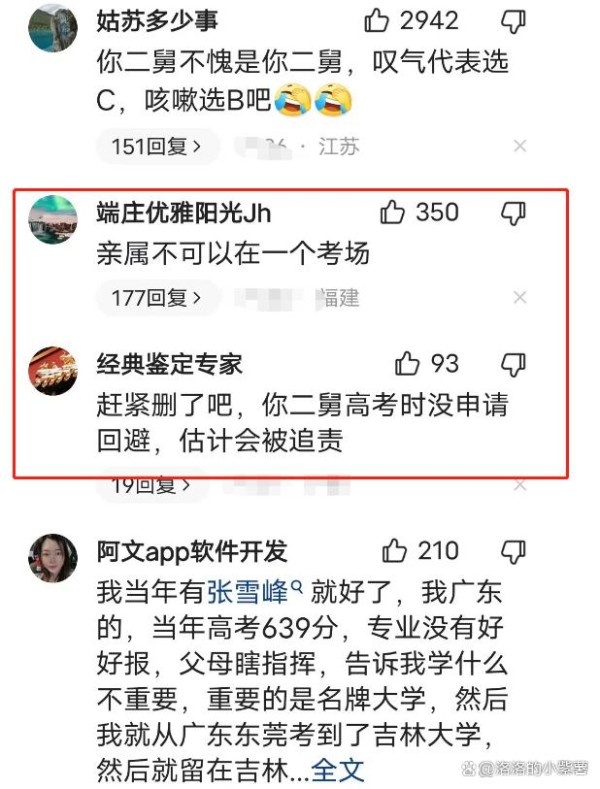
Task: Open 端庄优雅阳光Jh's avatar
Action: [53, 219]
